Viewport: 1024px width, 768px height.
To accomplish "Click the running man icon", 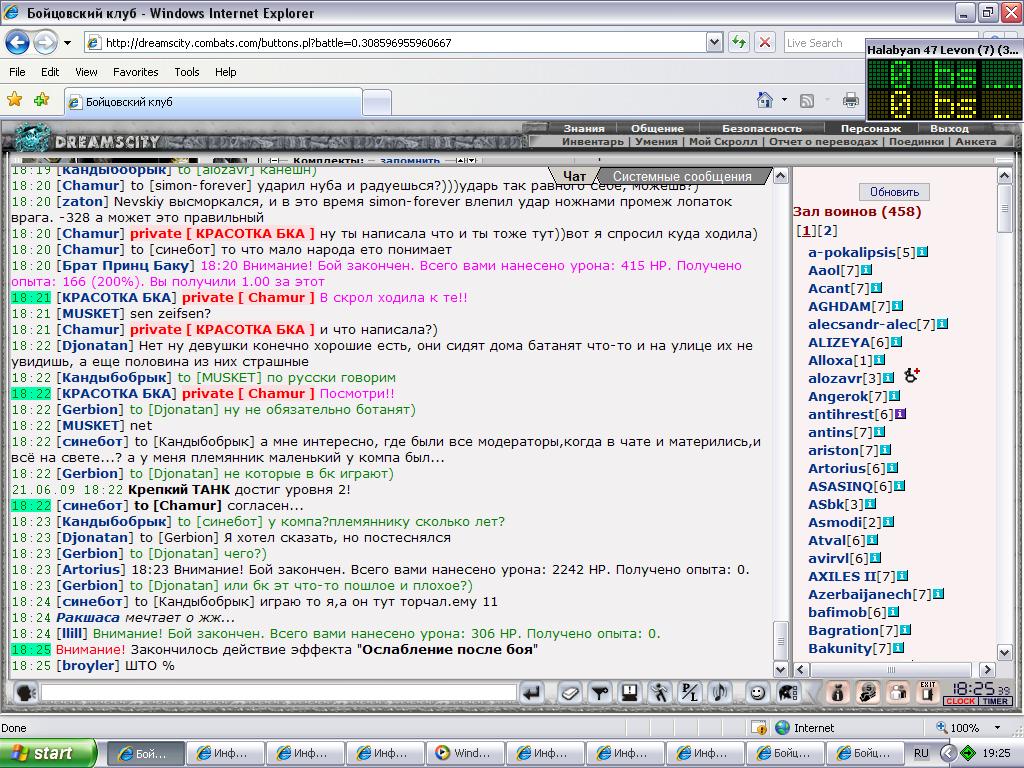I will coord(660,692).
